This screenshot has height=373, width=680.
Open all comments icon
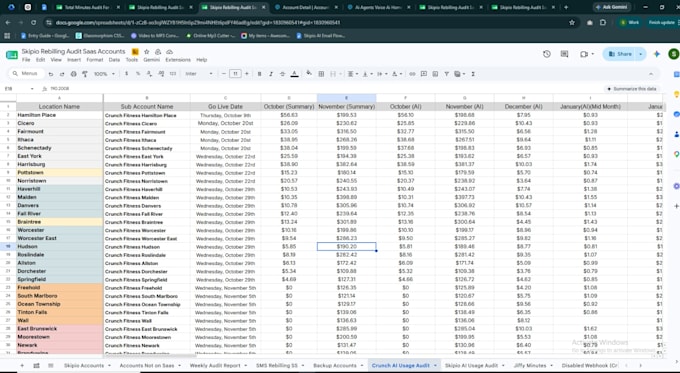(x=564, y=54)
